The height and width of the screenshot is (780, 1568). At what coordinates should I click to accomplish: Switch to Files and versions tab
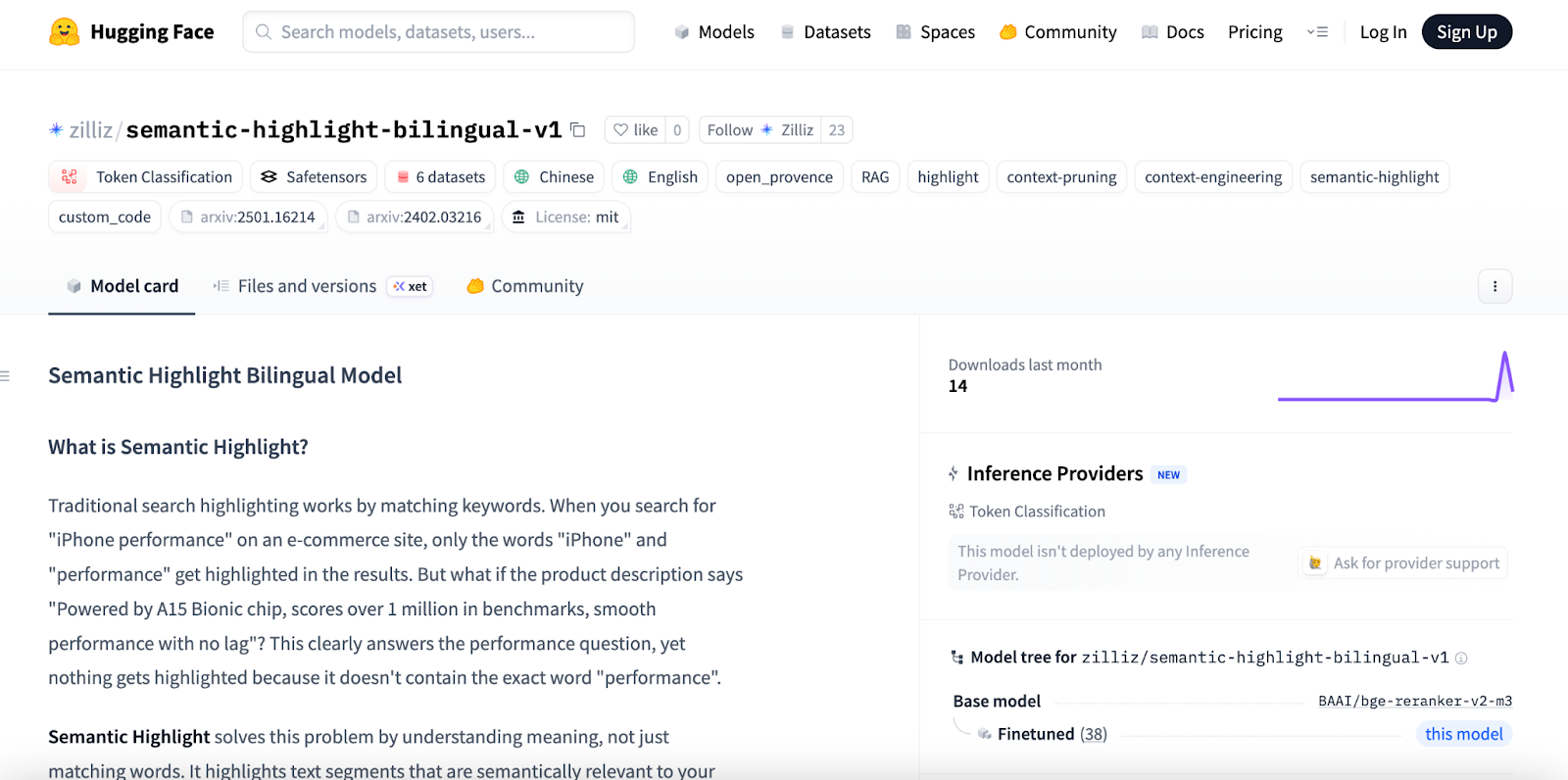(306, 286)
